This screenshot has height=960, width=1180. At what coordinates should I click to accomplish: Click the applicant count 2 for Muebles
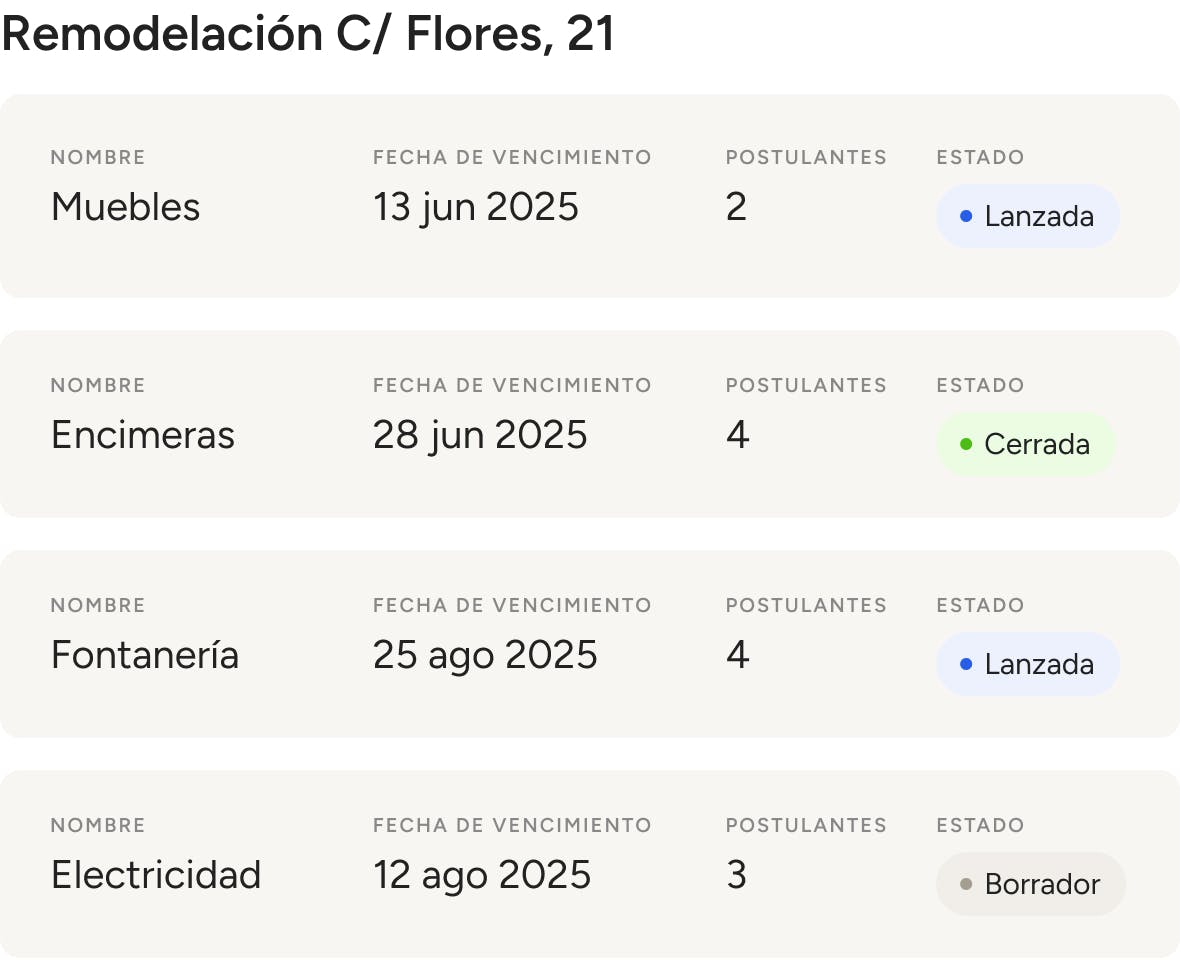point(736,207)
